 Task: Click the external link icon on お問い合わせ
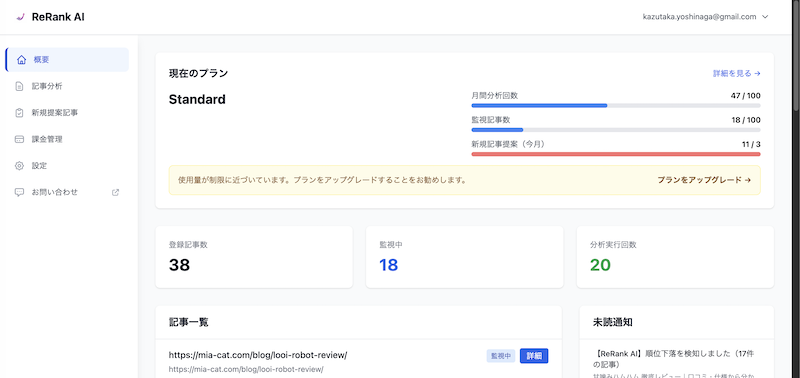pos(115,192)
